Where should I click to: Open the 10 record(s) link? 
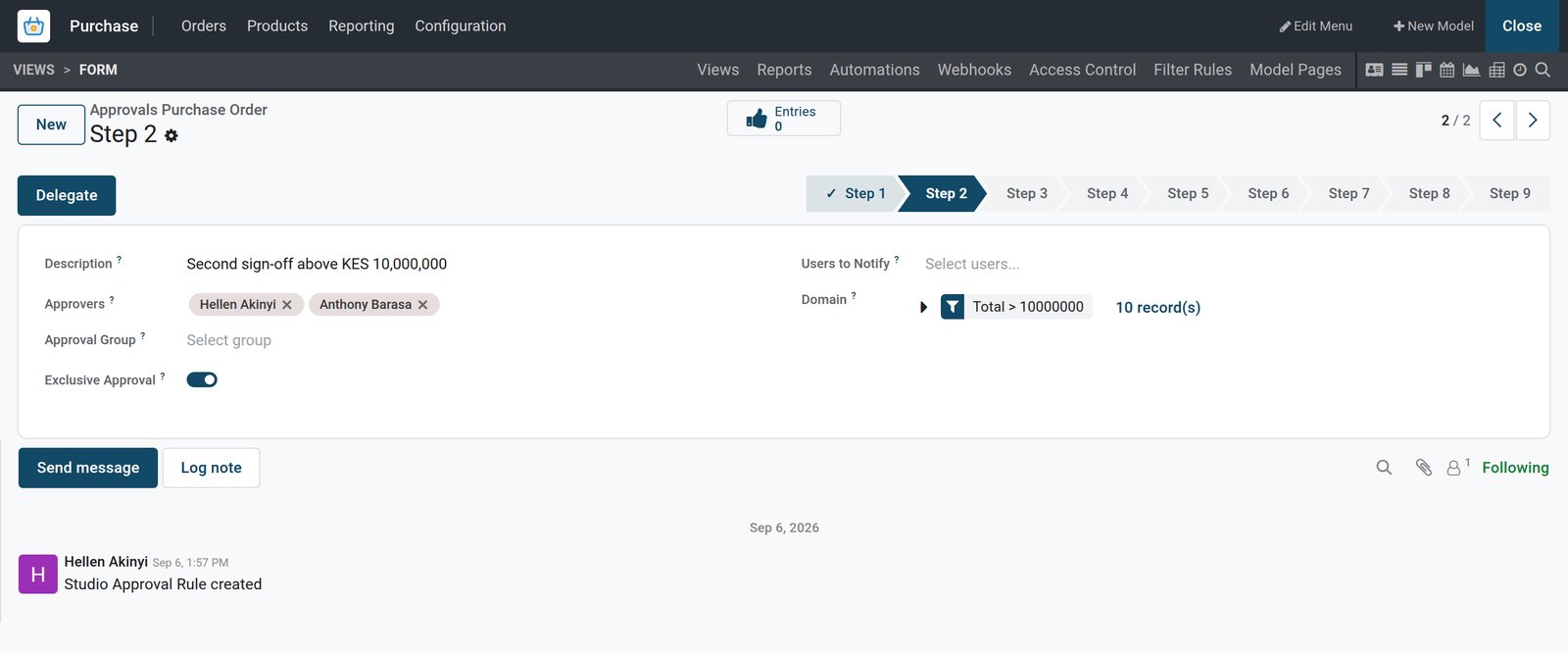pyautogui.click(x=1158, y=308)
